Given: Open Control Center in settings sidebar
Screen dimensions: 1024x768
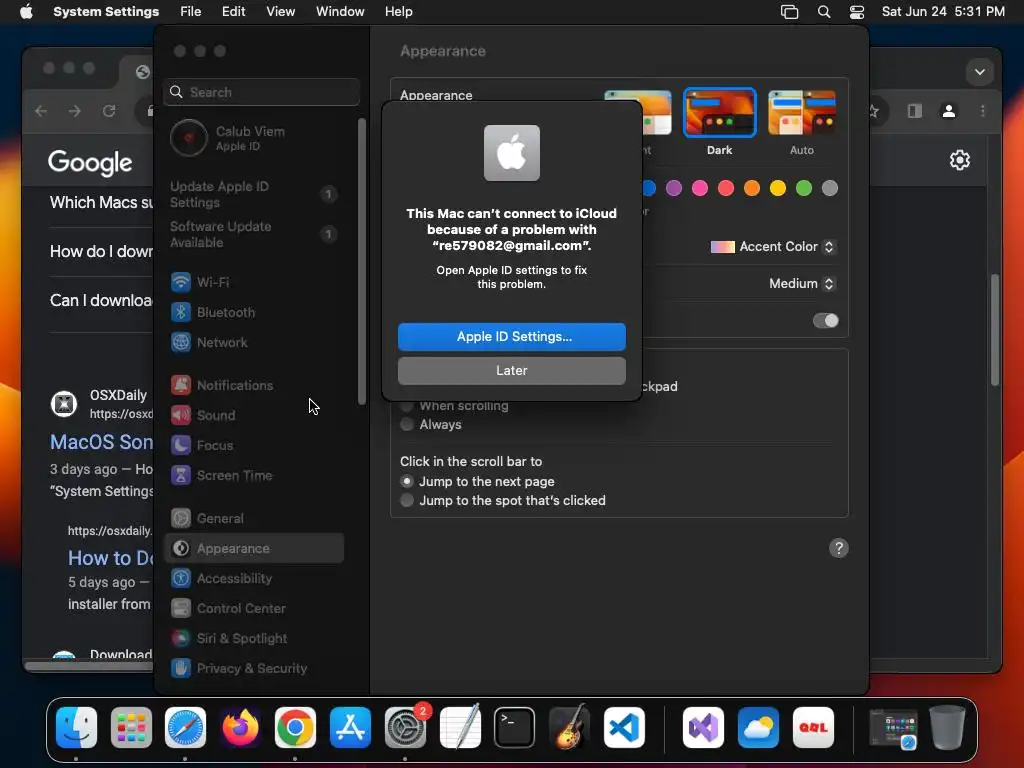Looking at the screenshot, I should point(254,609).
